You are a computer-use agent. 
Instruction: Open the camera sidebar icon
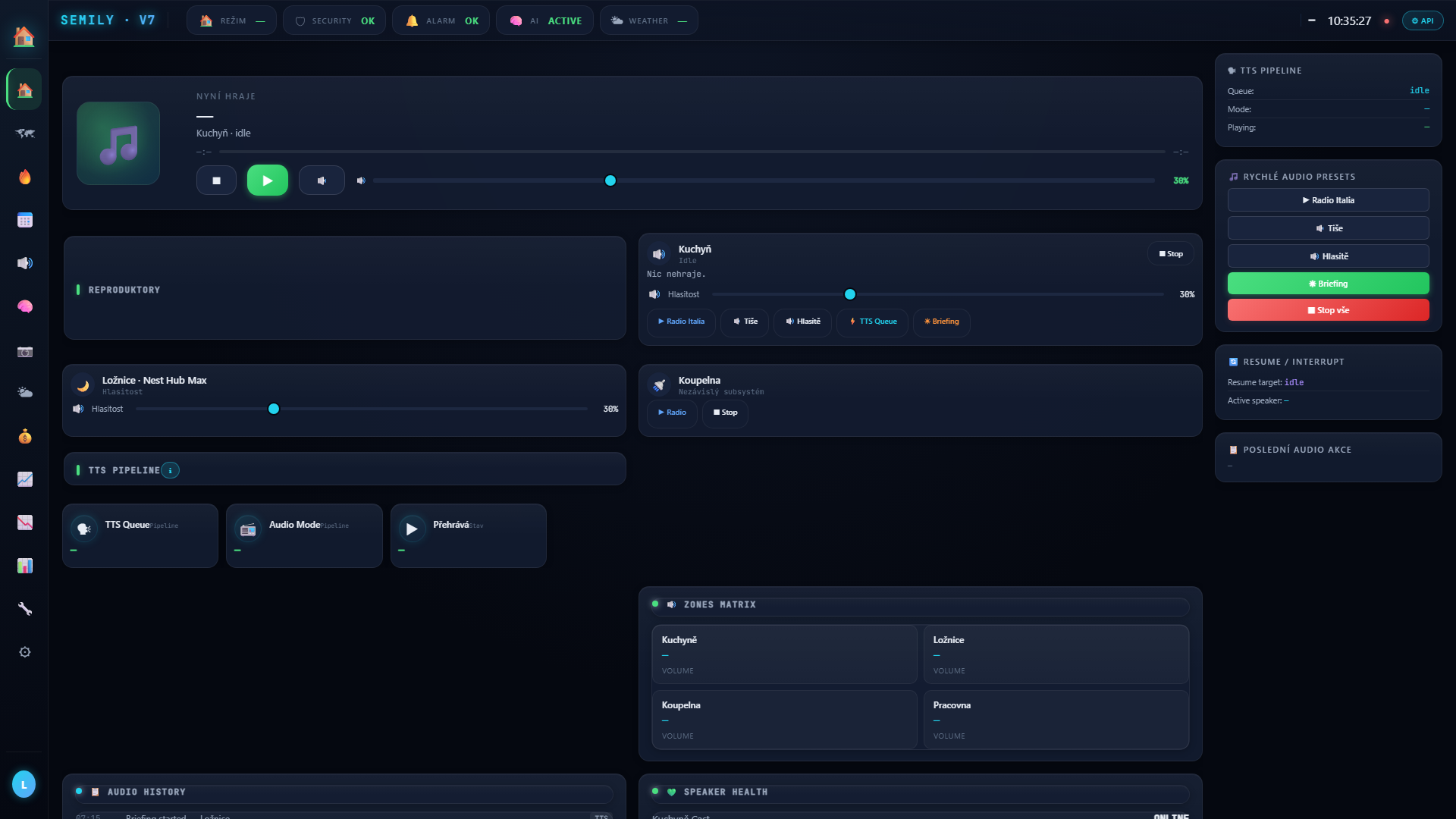24,351
